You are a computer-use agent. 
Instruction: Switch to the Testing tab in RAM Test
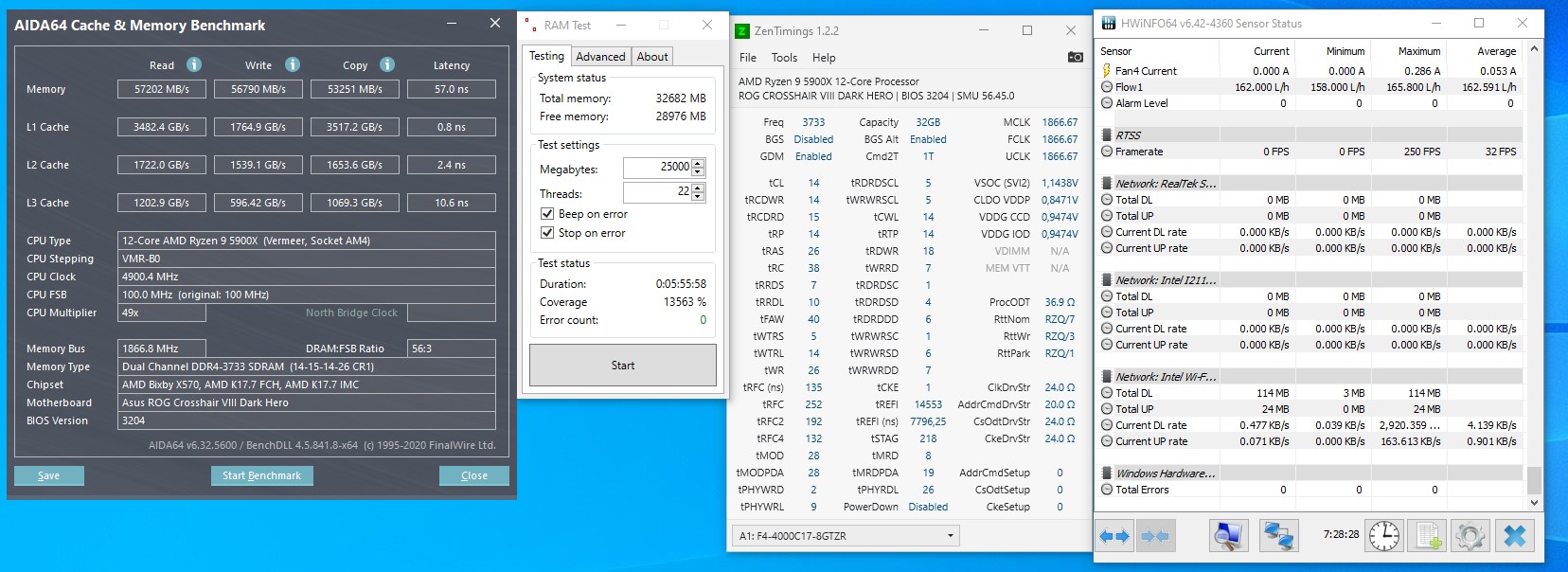546,56
